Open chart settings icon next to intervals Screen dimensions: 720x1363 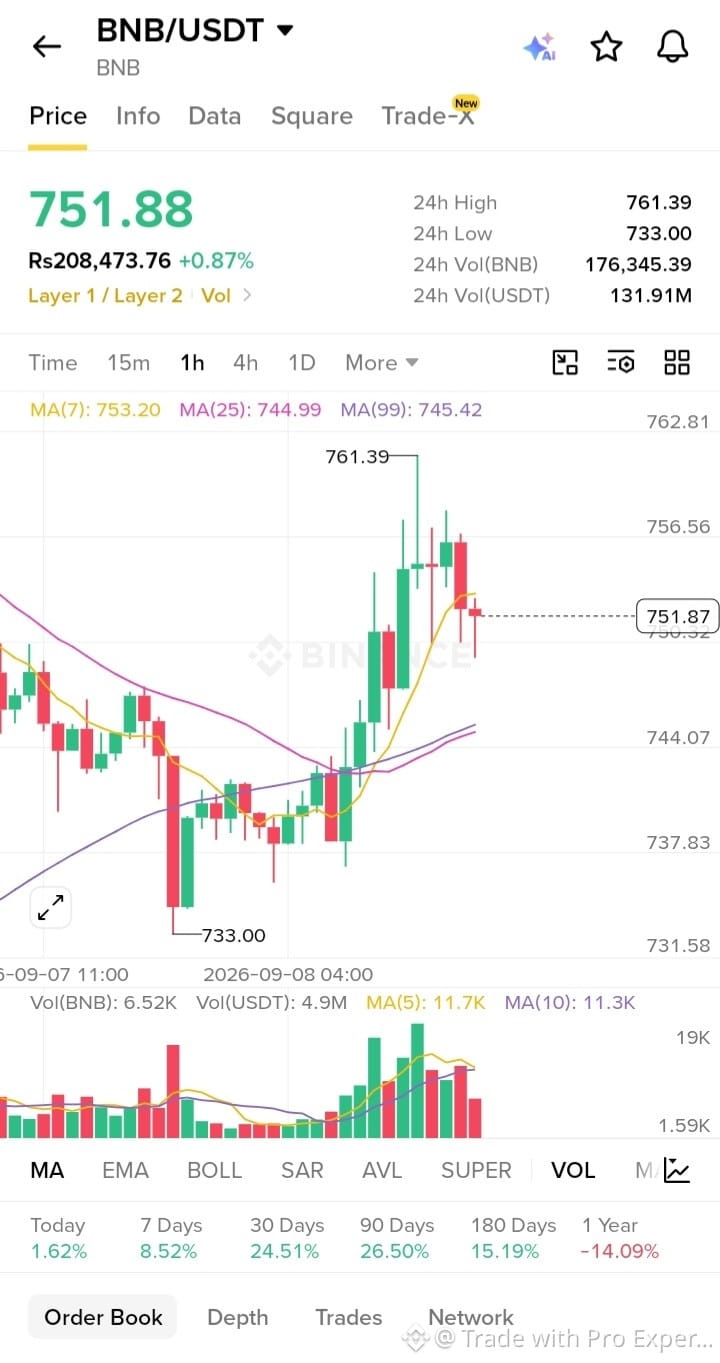coord(621,363)
